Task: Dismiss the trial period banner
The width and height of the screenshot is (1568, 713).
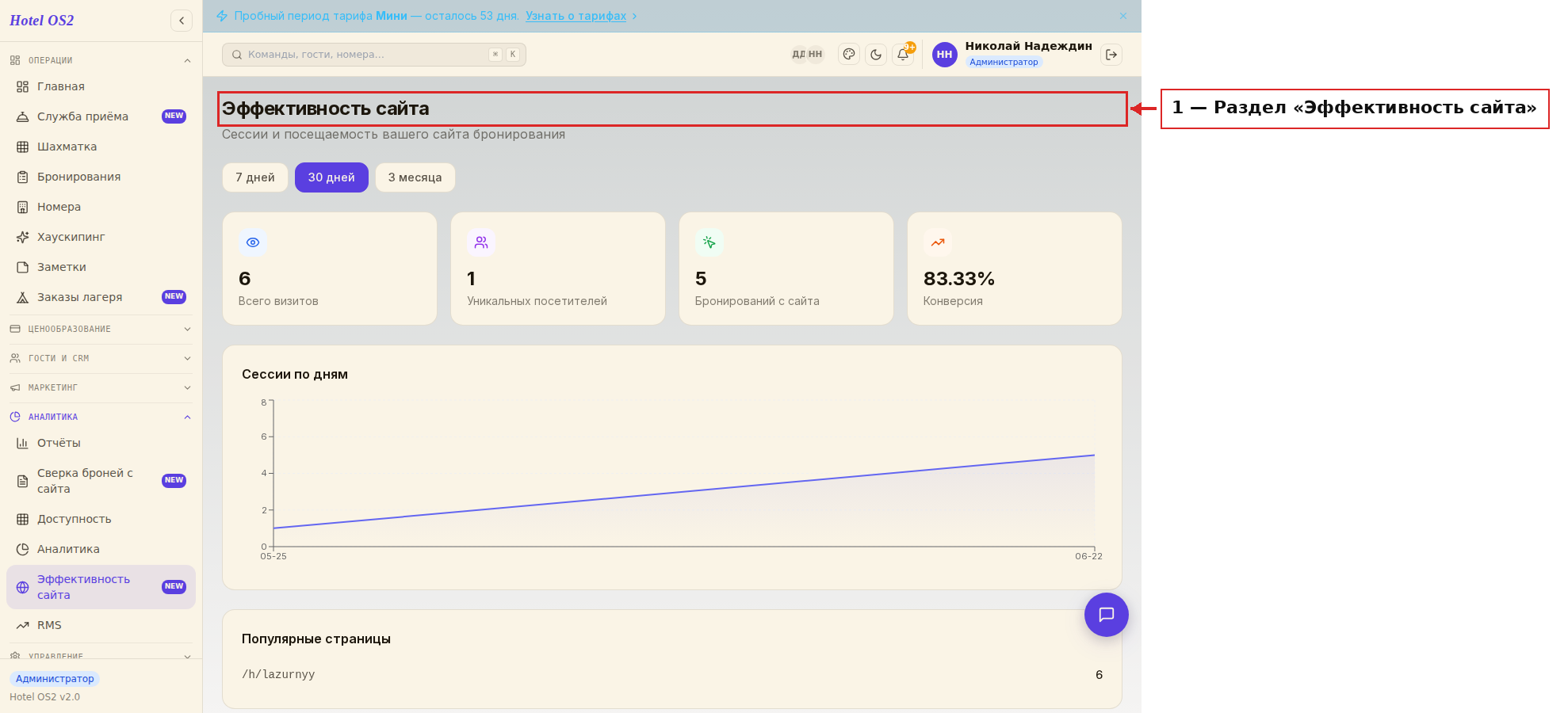Action: pyautogui.click(x=1123, y=16)
